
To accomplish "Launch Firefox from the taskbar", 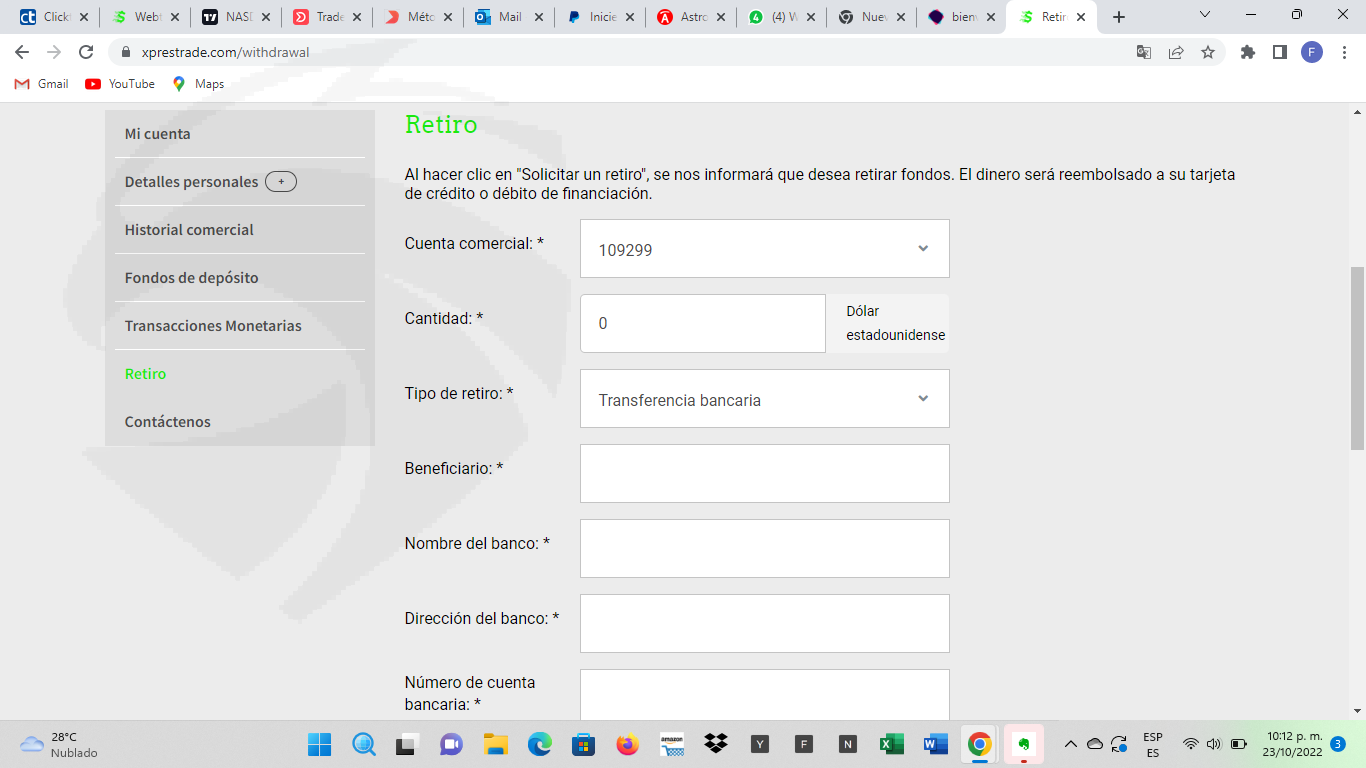I will [x=627, y=744].
